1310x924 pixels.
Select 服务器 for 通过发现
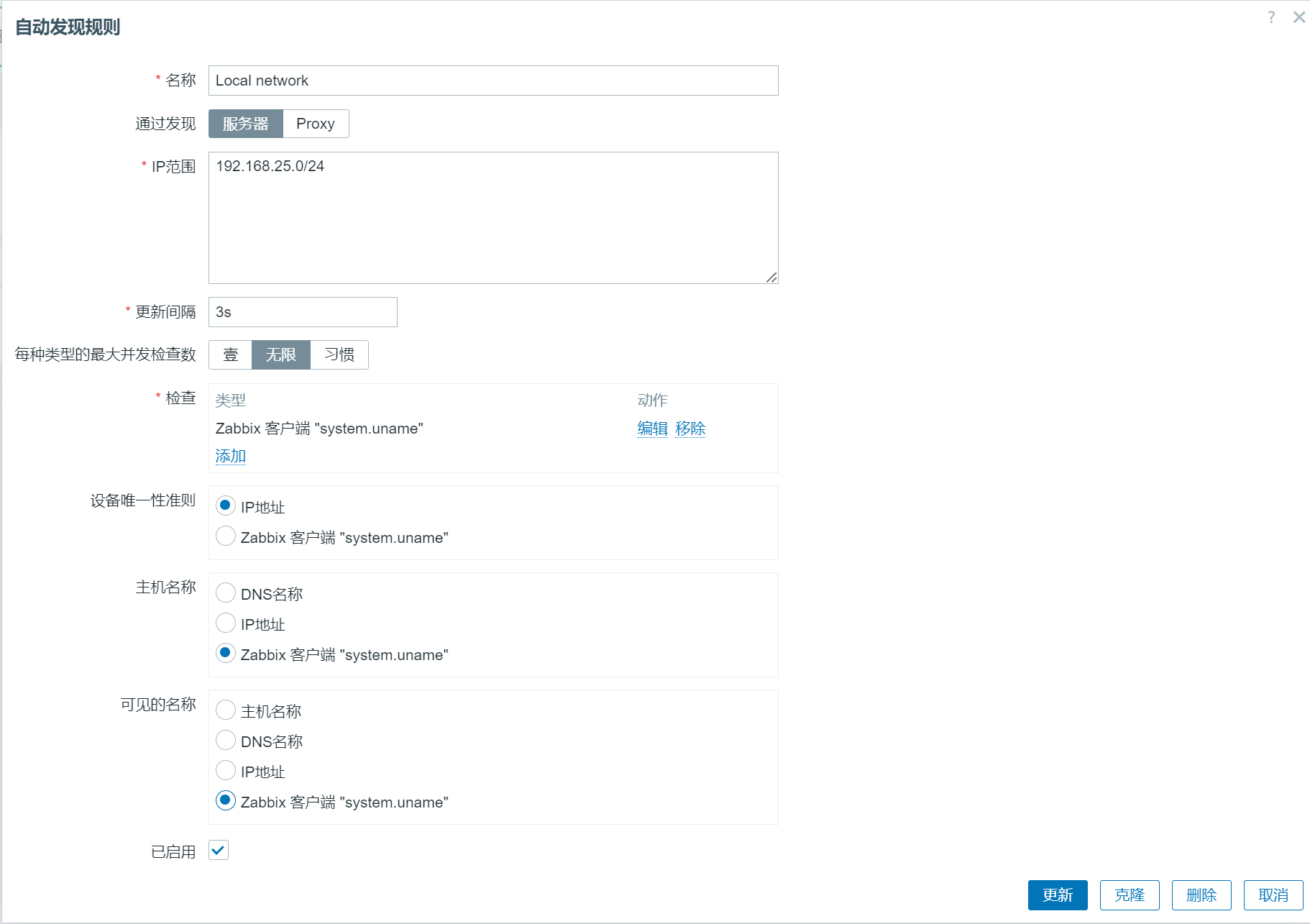click(x=246, y=124)
